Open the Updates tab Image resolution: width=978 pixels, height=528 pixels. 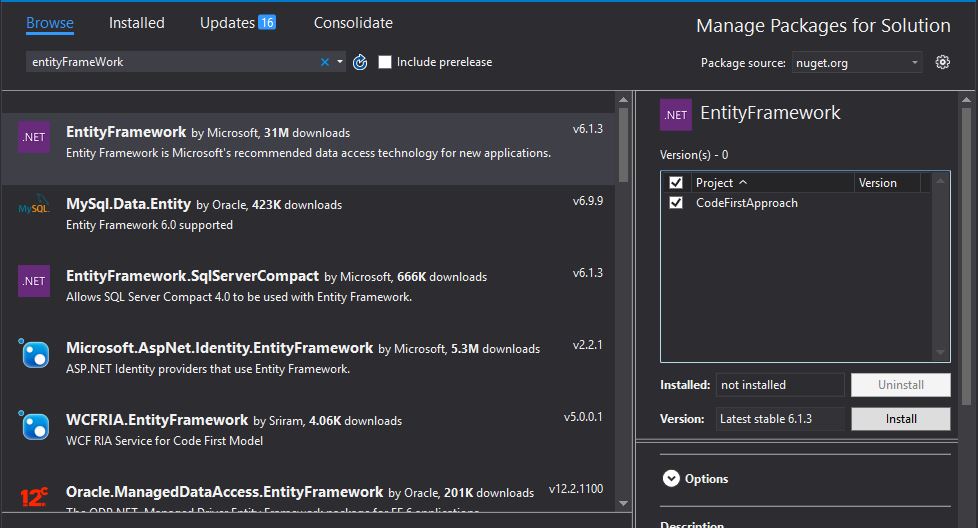[x=237, y=22]
